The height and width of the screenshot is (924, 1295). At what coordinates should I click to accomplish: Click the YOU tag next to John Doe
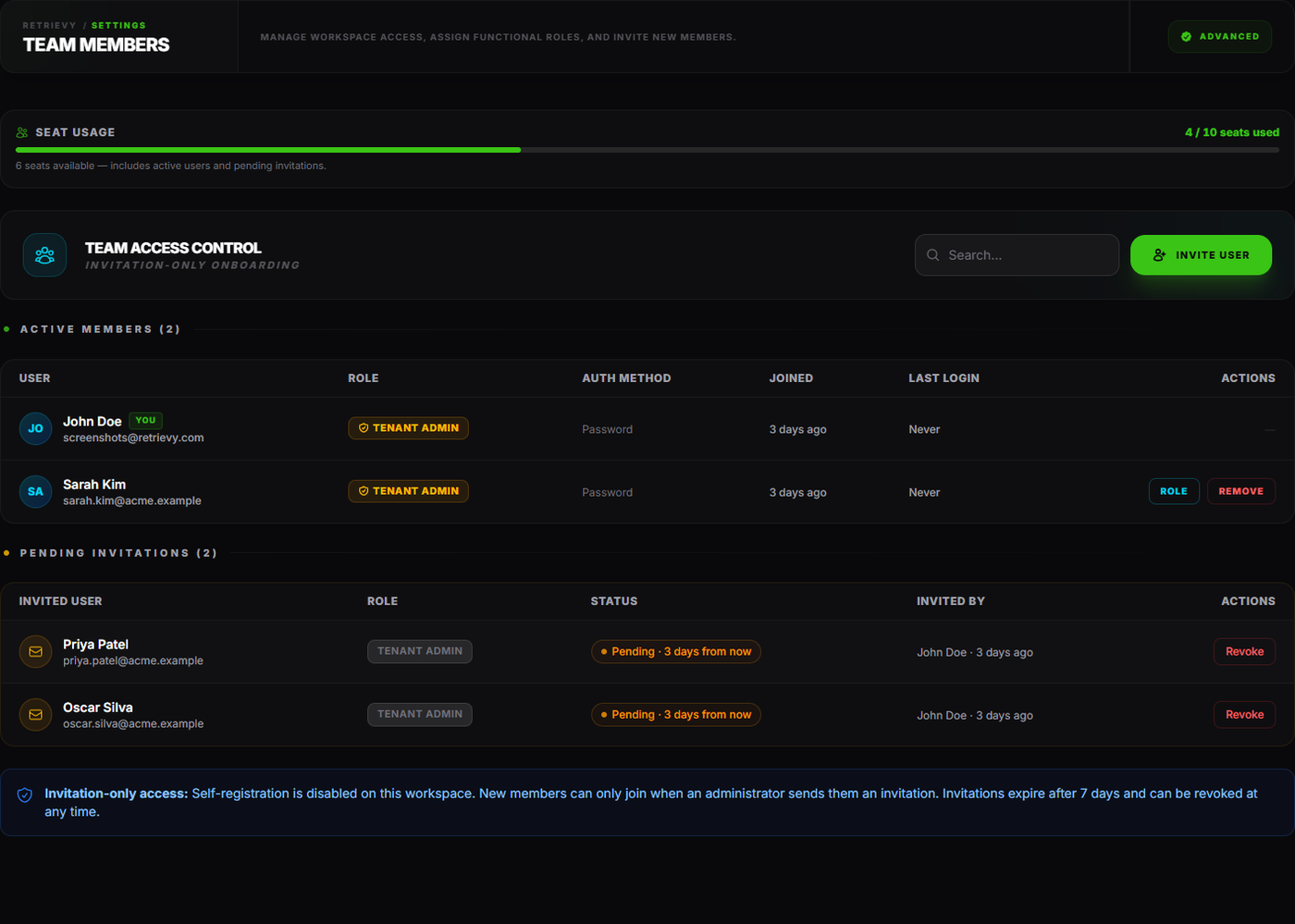tap(145, 420)
